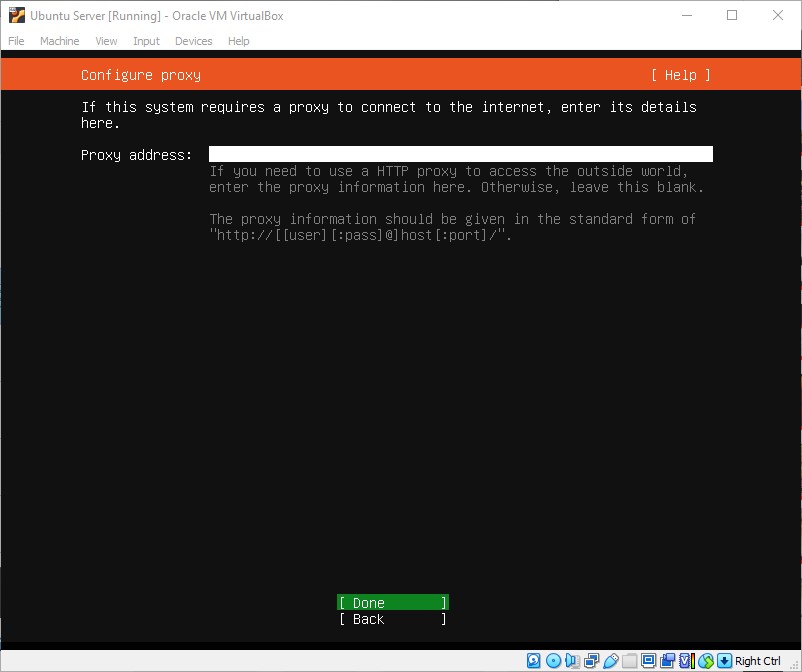Click the resize grip in status bar corner
The image size is (802, 672).
795,665
